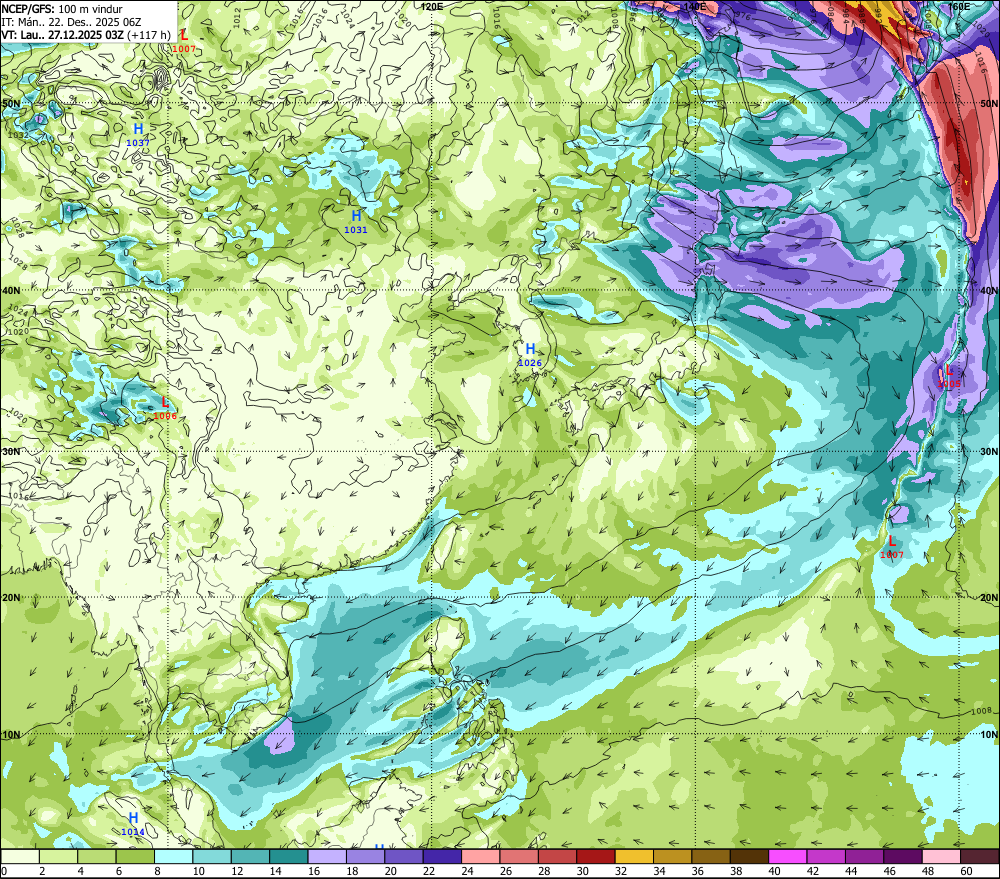Click the 120E longitude label
The height and width of the screenshot is (879, 1000).
tap(432, 6)
